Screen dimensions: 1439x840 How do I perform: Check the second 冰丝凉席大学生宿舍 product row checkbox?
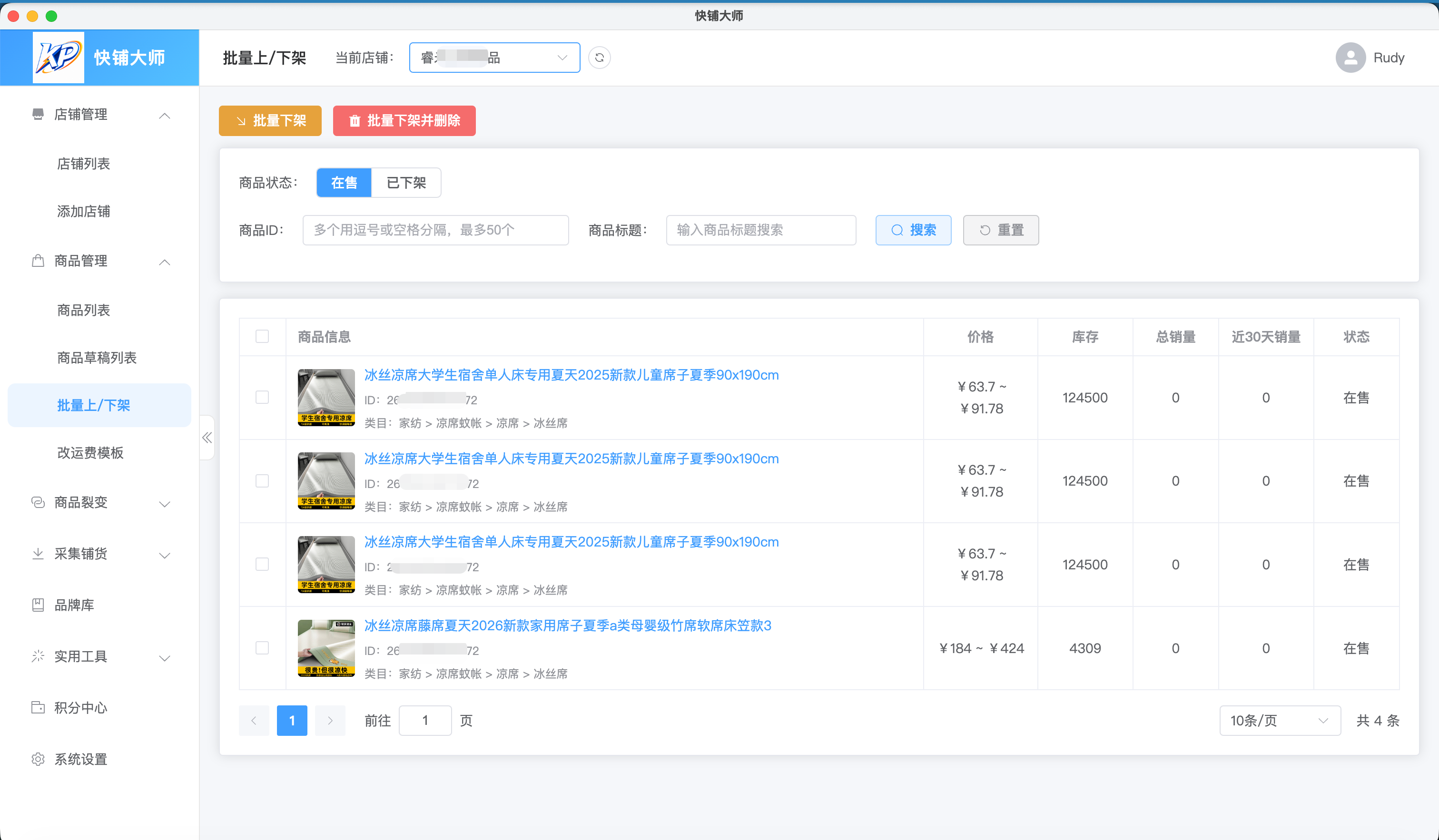coord(262,480)
